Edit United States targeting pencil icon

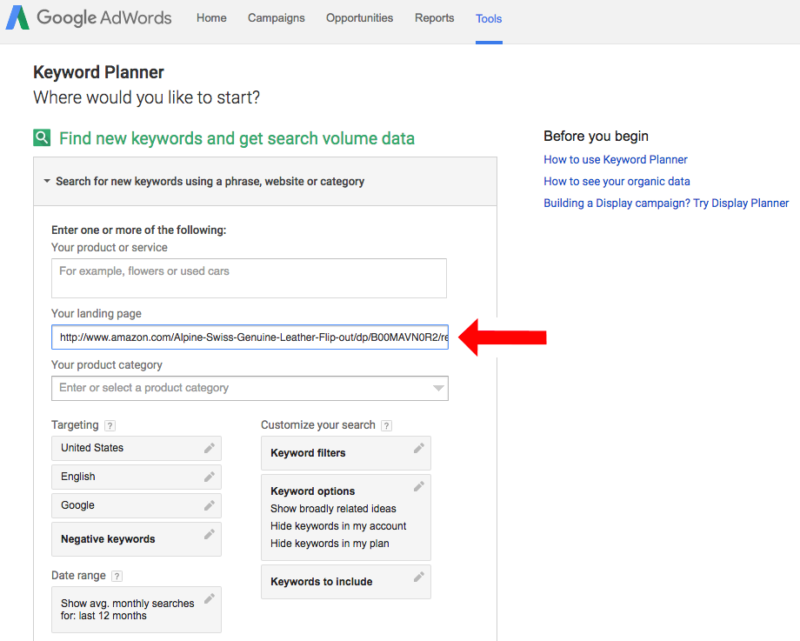tap(209, 448)
